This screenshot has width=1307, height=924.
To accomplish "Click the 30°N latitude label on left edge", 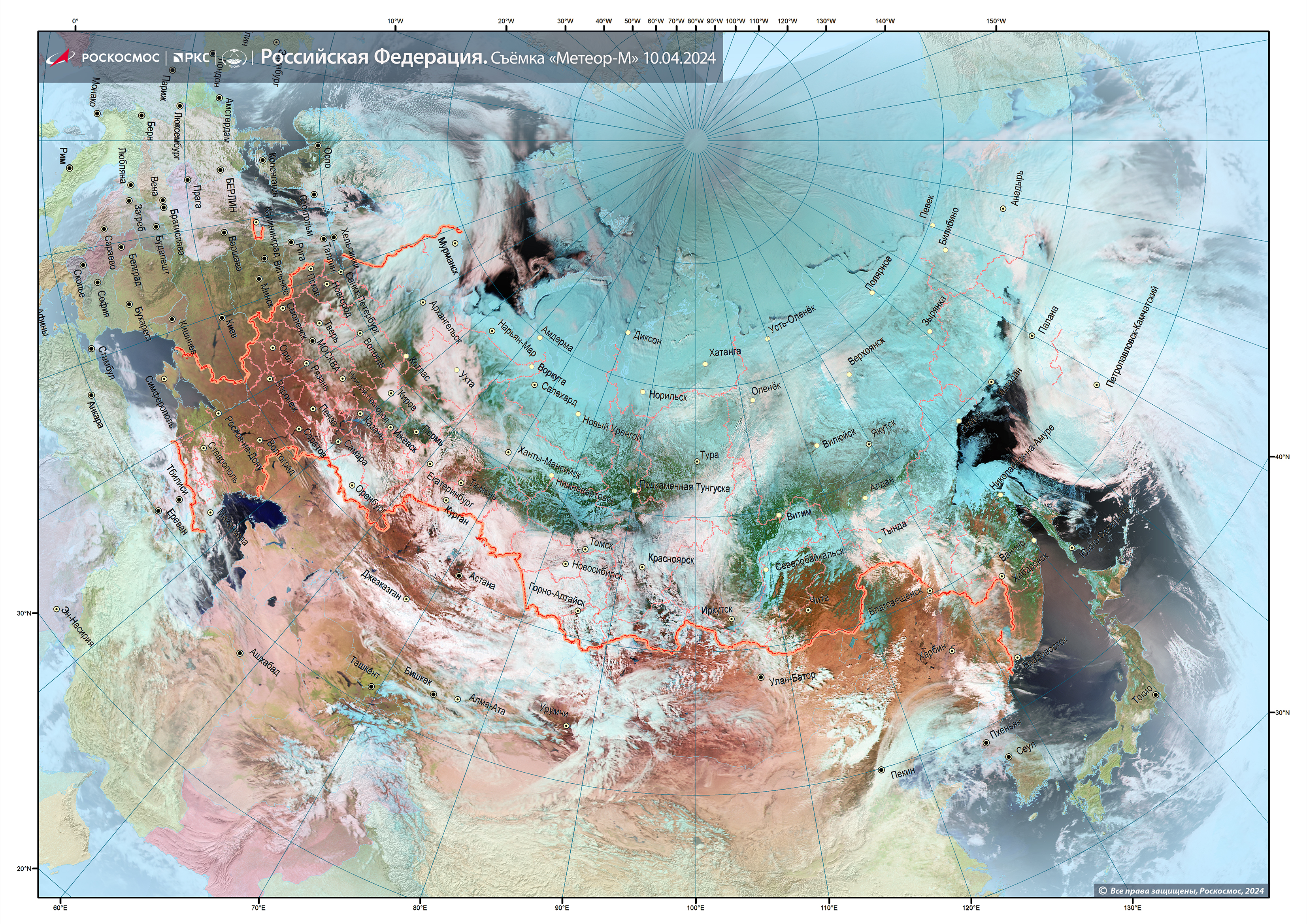I will [x=25, y=613].
